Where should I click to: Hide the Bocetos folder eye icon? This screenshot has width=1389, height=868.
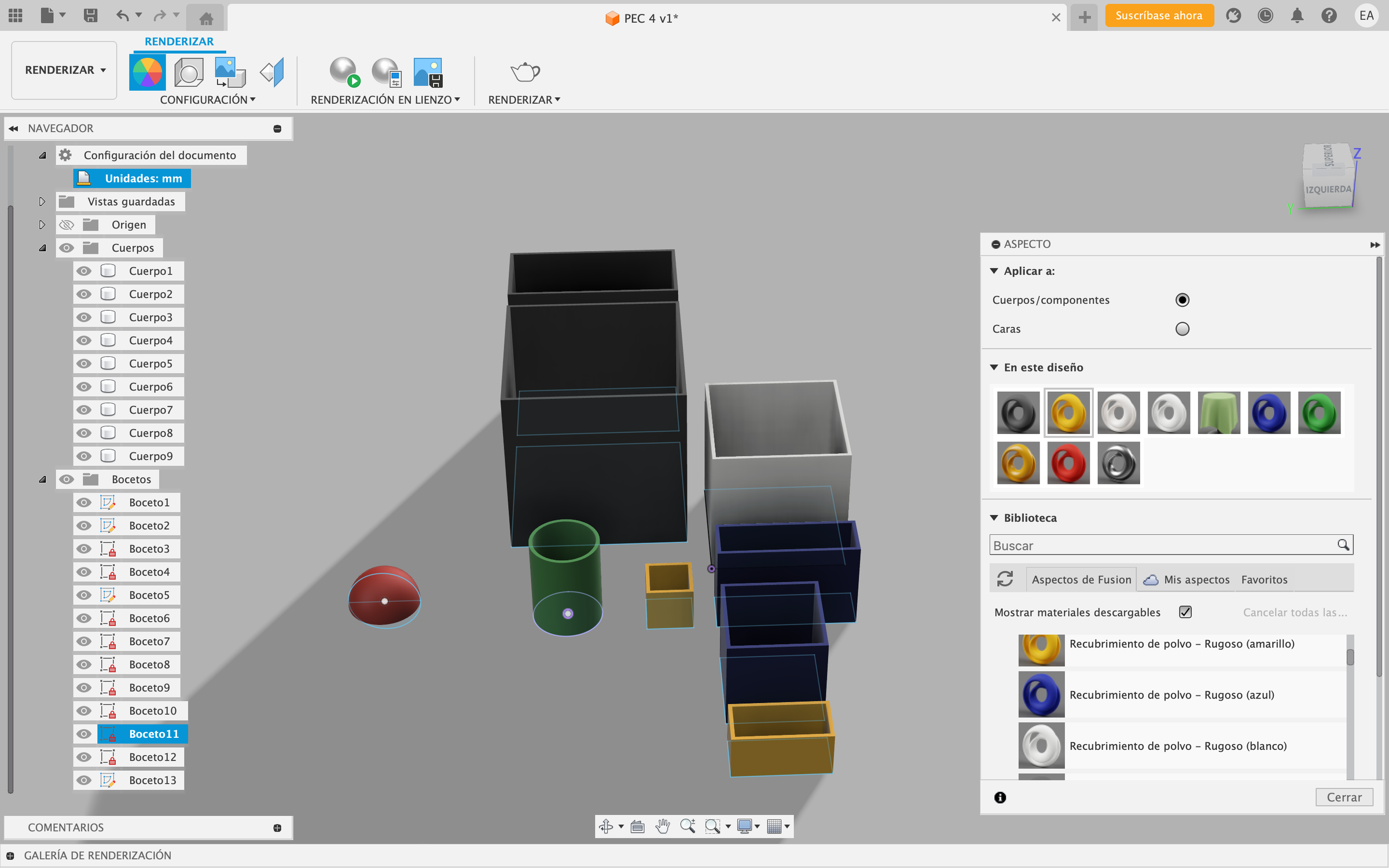(67, 479)
